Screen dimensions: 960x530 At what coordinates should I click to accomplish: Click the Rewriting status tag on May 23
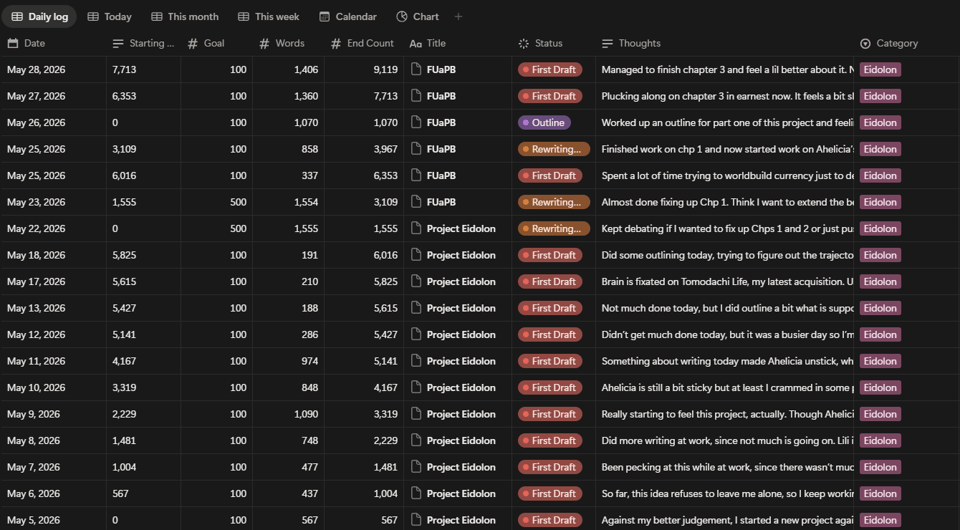tap(553, 202)
